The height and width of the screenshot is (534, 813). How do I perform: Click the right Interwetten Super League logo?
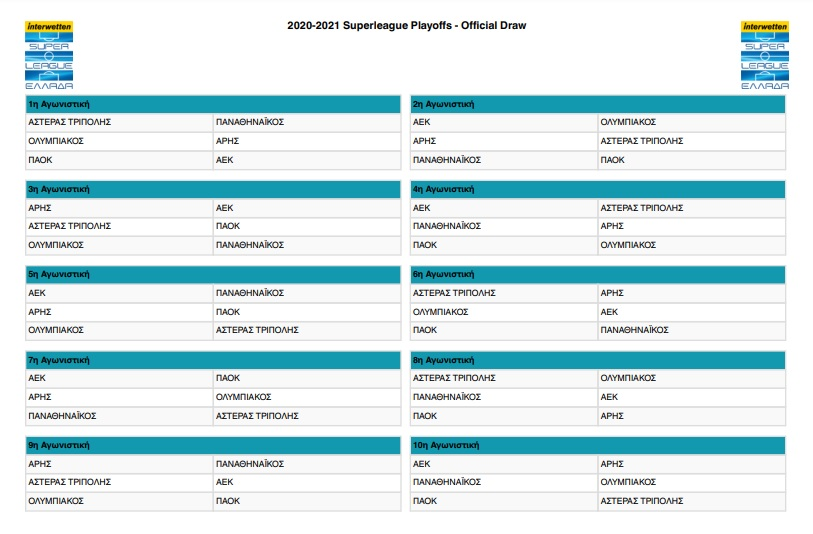(x=763, y=55)
